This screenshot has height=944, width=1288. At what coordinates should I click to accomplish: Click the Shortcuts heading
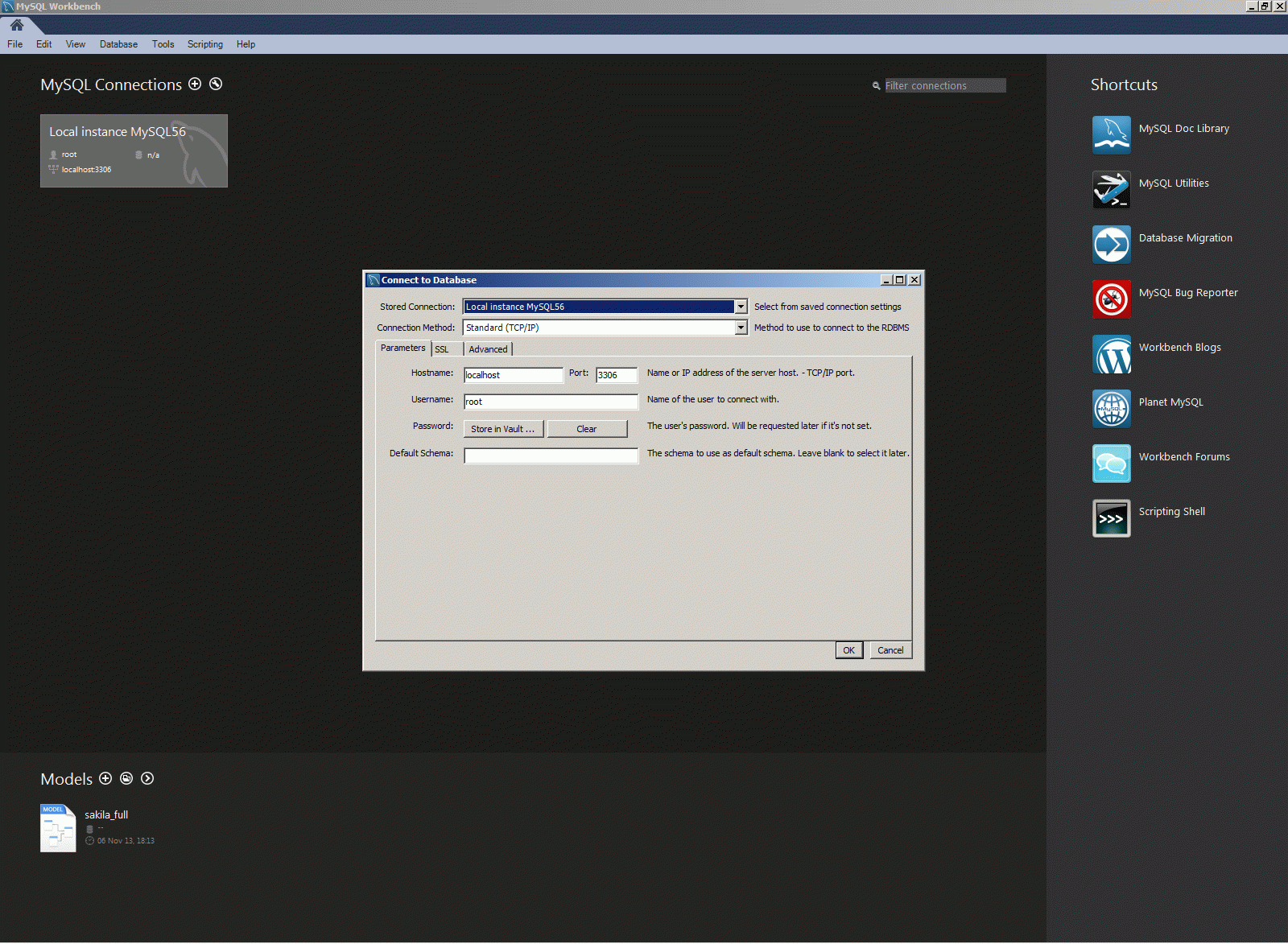(1124, 85)
